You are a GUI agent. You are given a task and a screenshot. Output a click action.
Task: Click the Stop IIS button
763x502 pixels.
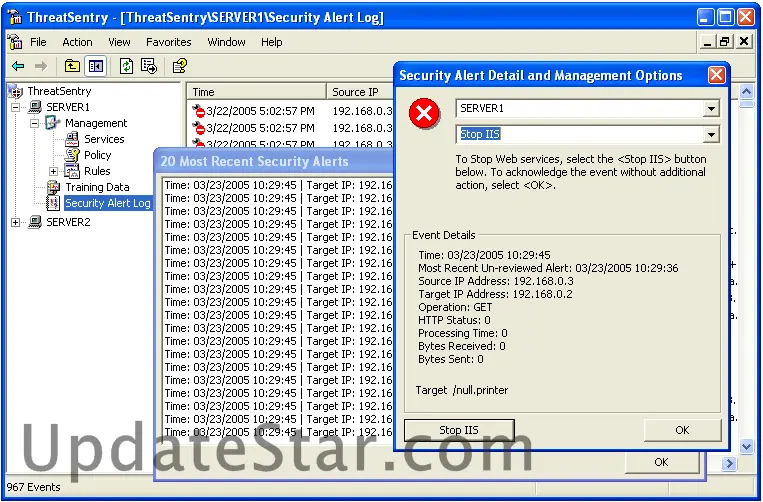point(459,430)
